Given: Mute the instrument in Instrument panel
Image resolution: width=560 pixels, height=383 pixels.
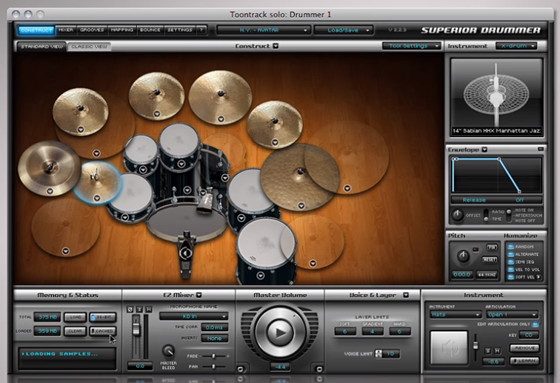Looking at the screenshot, I should 497,351.
